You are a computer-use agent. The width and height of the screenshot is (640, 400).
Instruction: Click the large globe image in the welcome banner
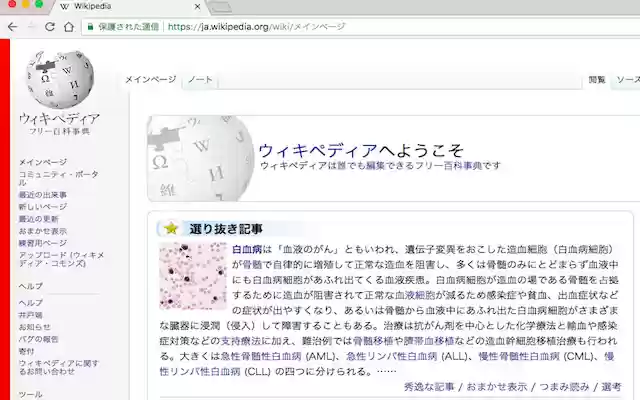(200, 159)
